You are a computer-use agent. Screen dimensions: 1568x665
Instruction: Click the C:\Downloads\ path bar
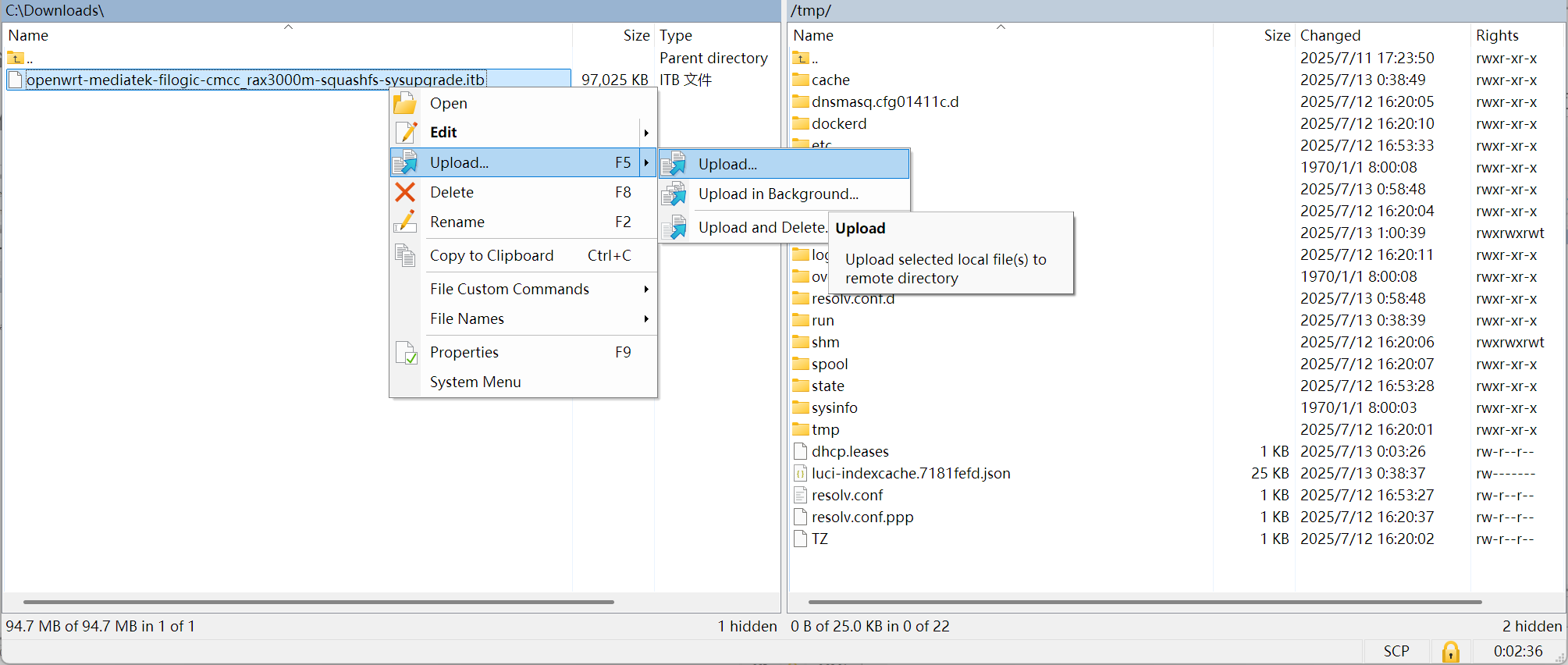coord(390,11)
